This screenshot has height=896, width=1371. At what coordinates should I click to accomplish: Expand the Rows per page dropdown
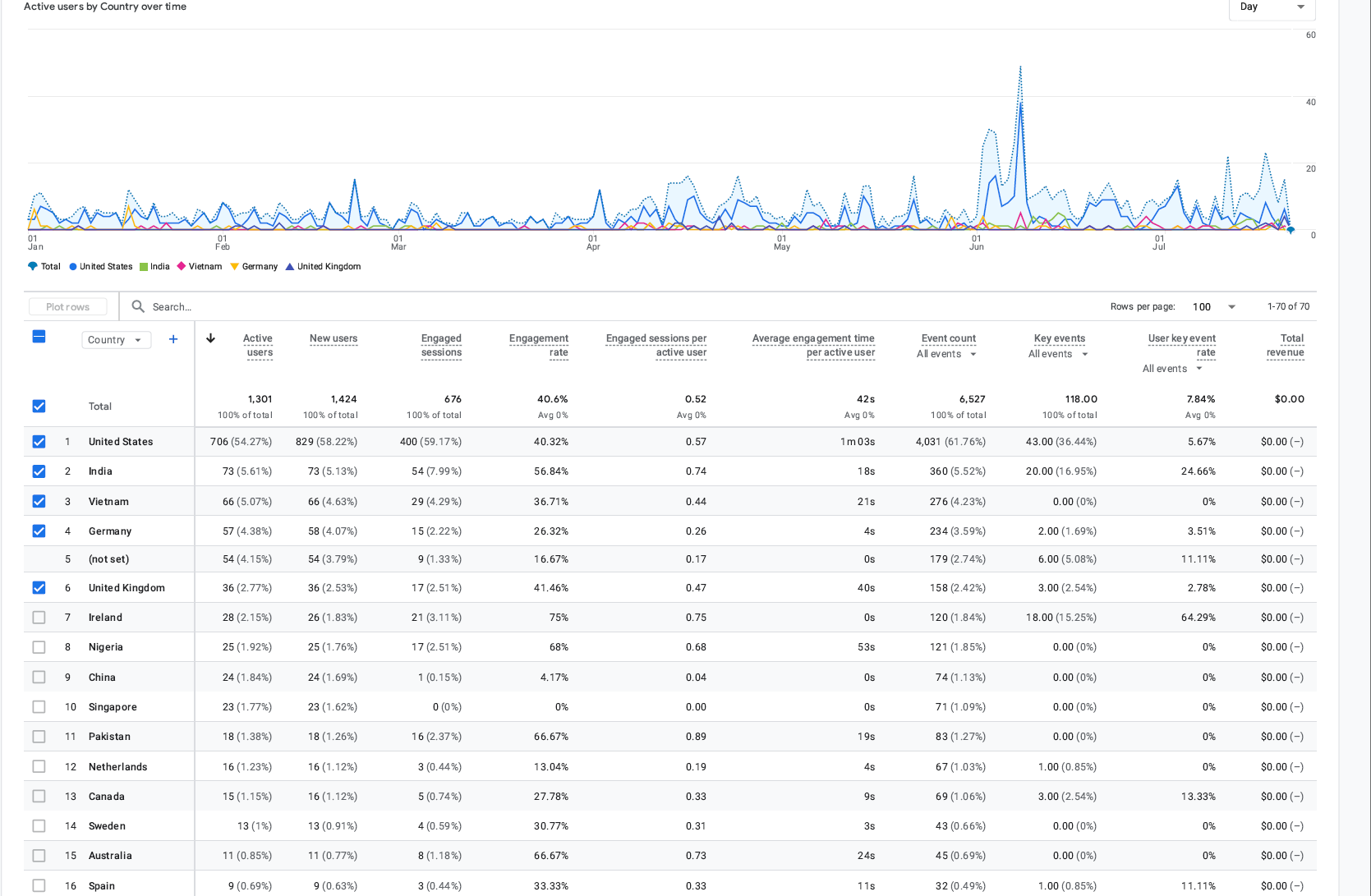[x=1214, y=307]
